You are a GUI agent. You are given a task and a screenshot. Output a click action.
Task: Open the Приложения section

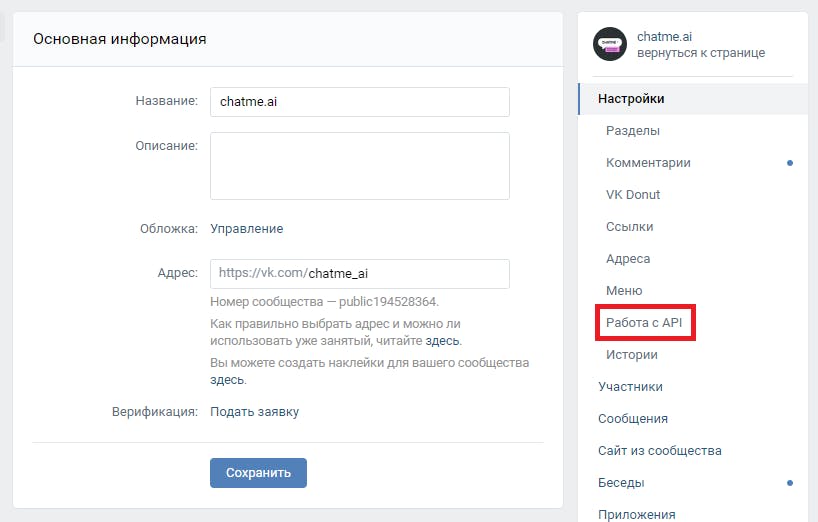click(636, 514)
